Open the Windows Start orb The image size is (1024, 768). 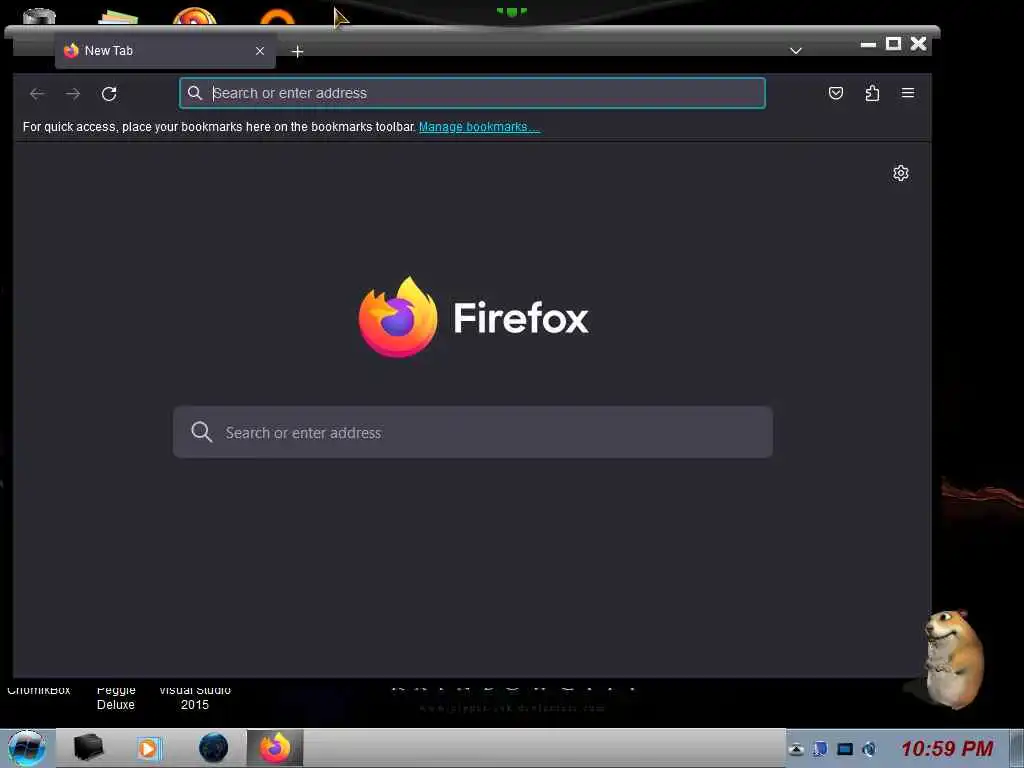tap(27, 748)
